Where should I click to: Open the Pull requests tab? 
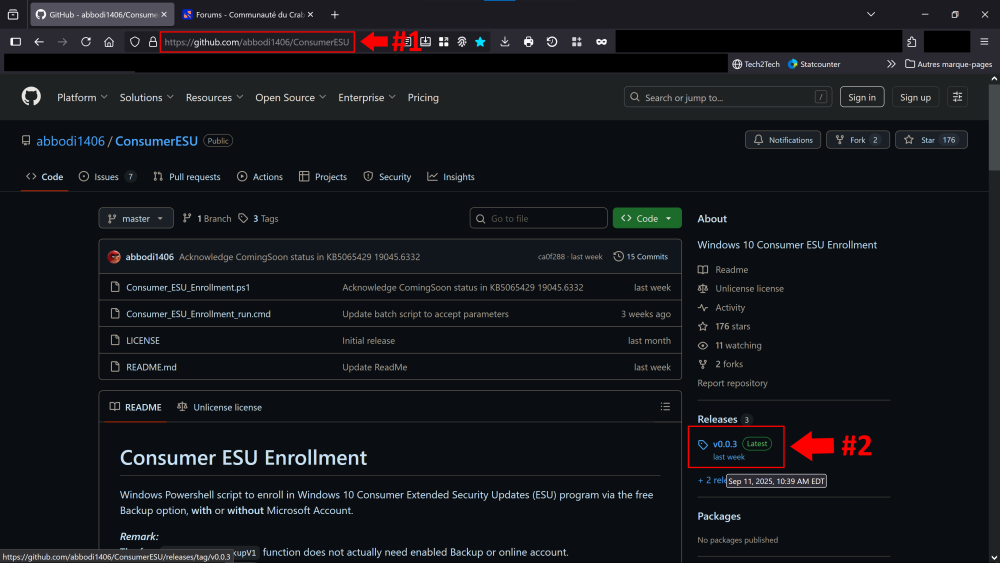point(187,177)
